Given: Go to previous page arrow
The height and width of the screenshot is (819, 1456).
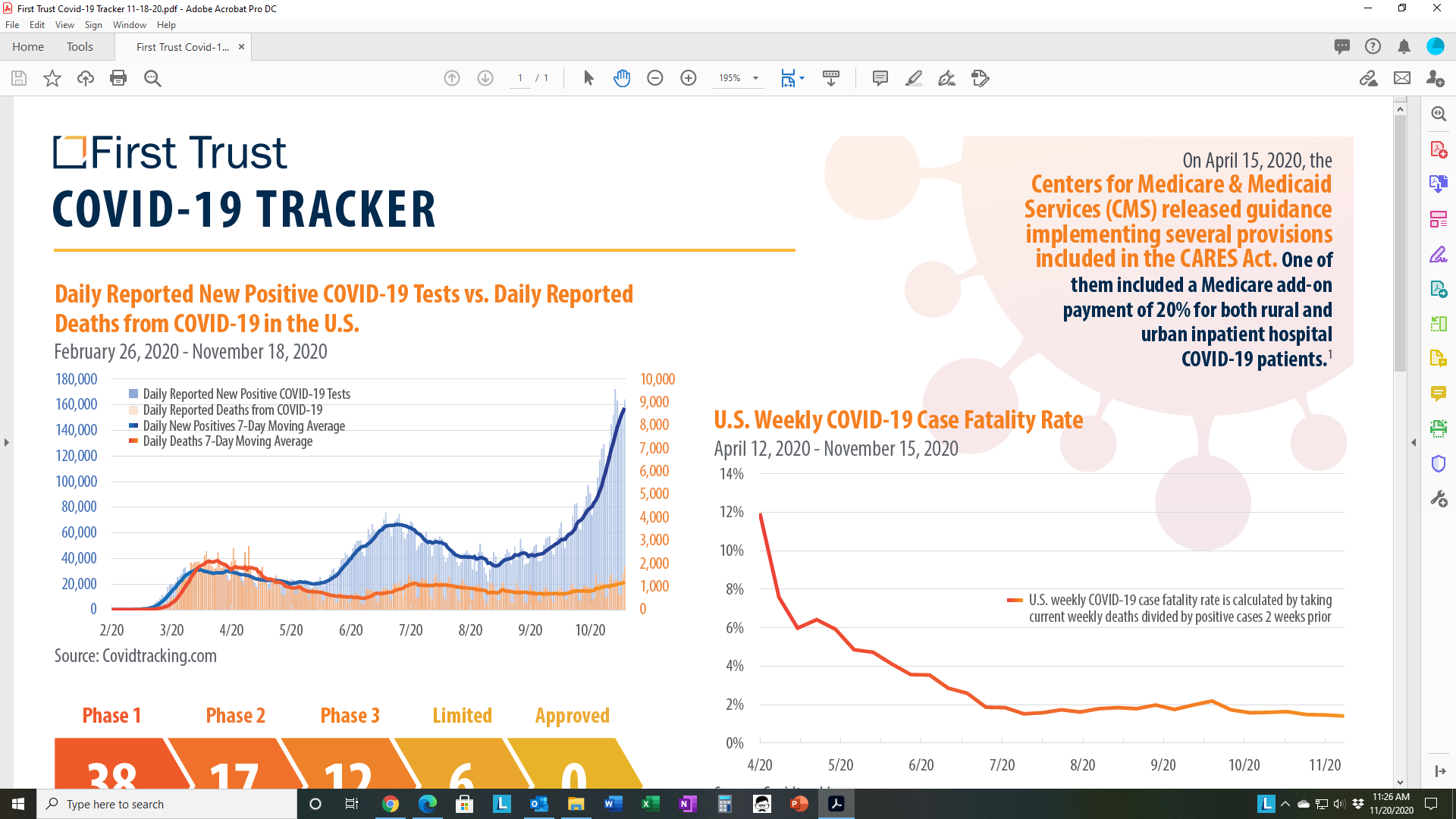Looking at the screenshot, I should click(452, 78).
